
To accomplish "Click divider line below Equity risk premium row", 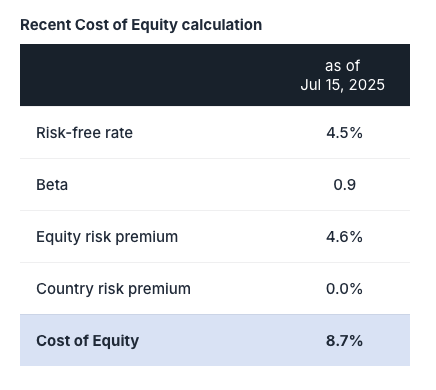I will pyautogui.click(x=215, y=262).
